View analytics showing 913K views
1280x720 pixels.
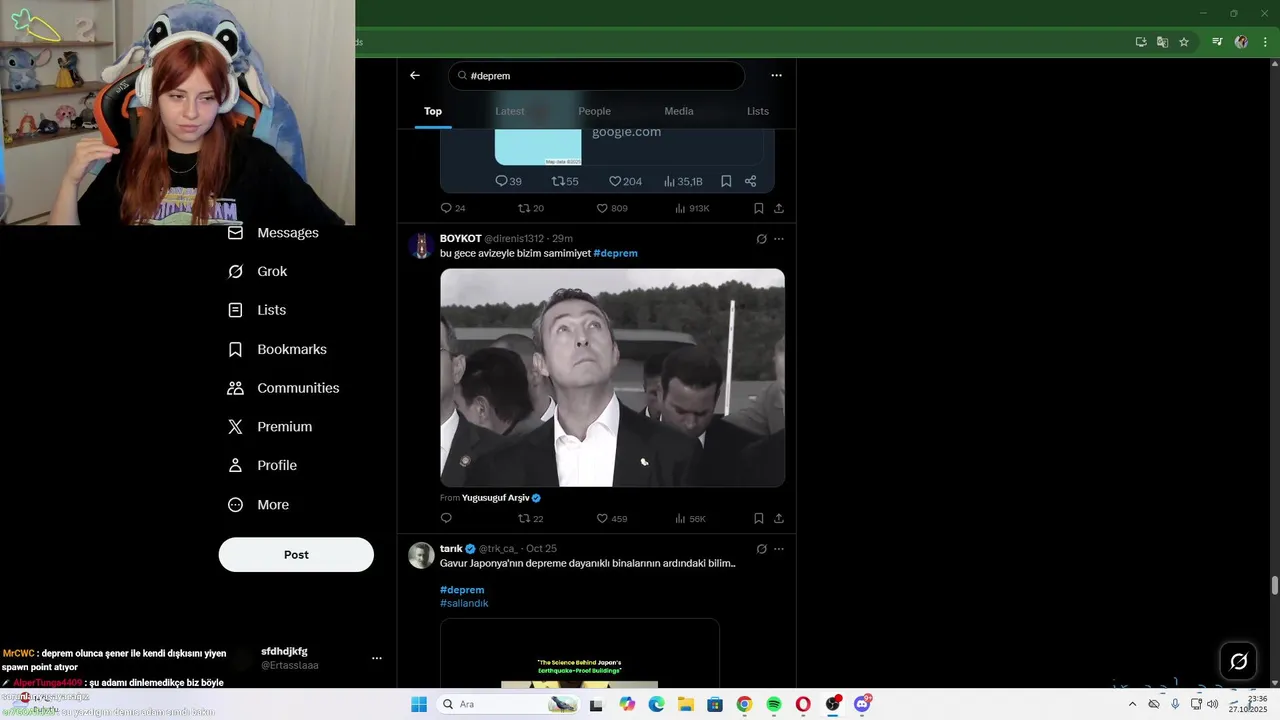[692, 208]
